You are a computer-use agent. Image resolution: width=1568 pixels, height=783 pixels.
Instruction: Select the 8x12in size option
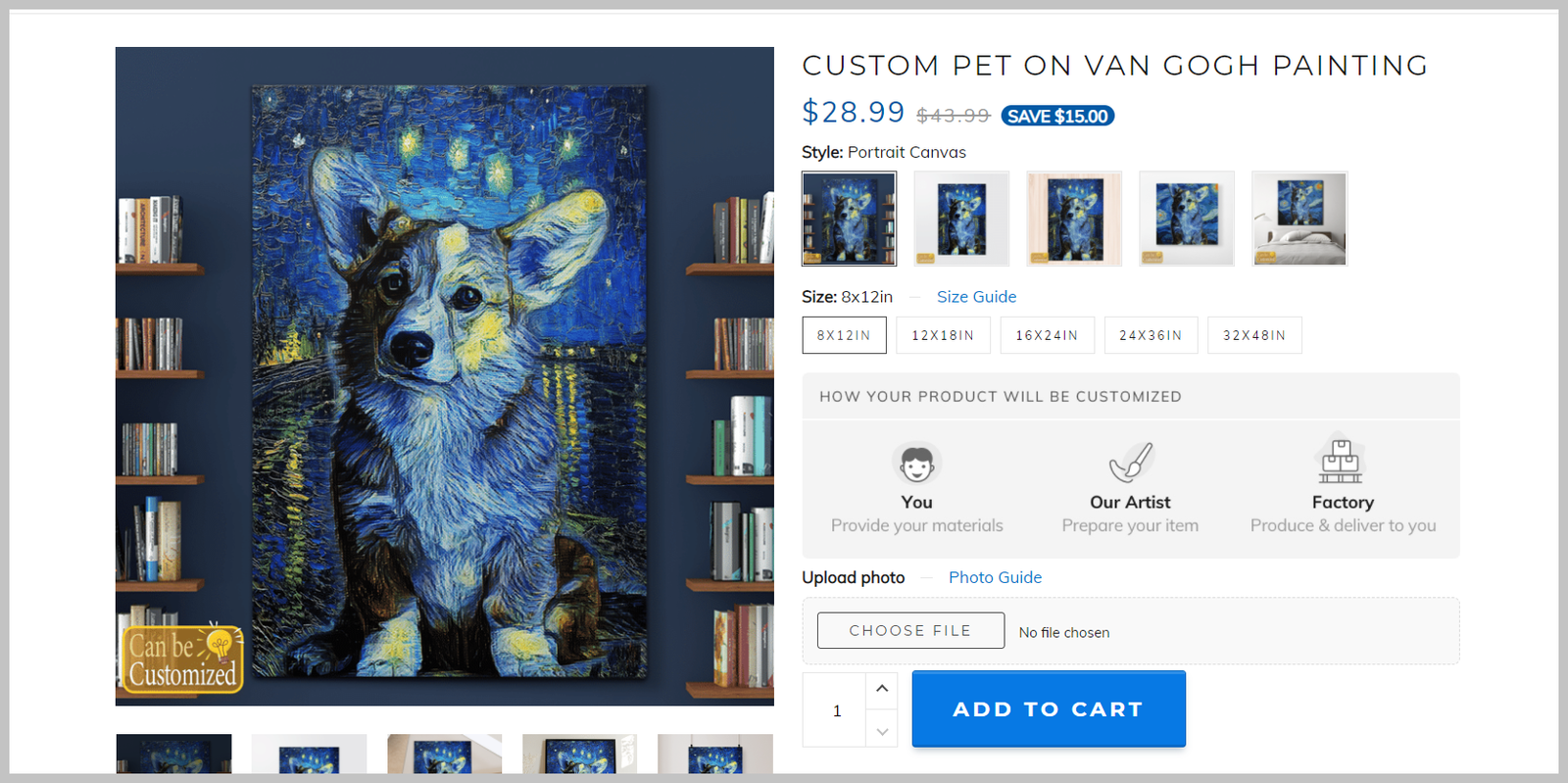click(844, 335)
